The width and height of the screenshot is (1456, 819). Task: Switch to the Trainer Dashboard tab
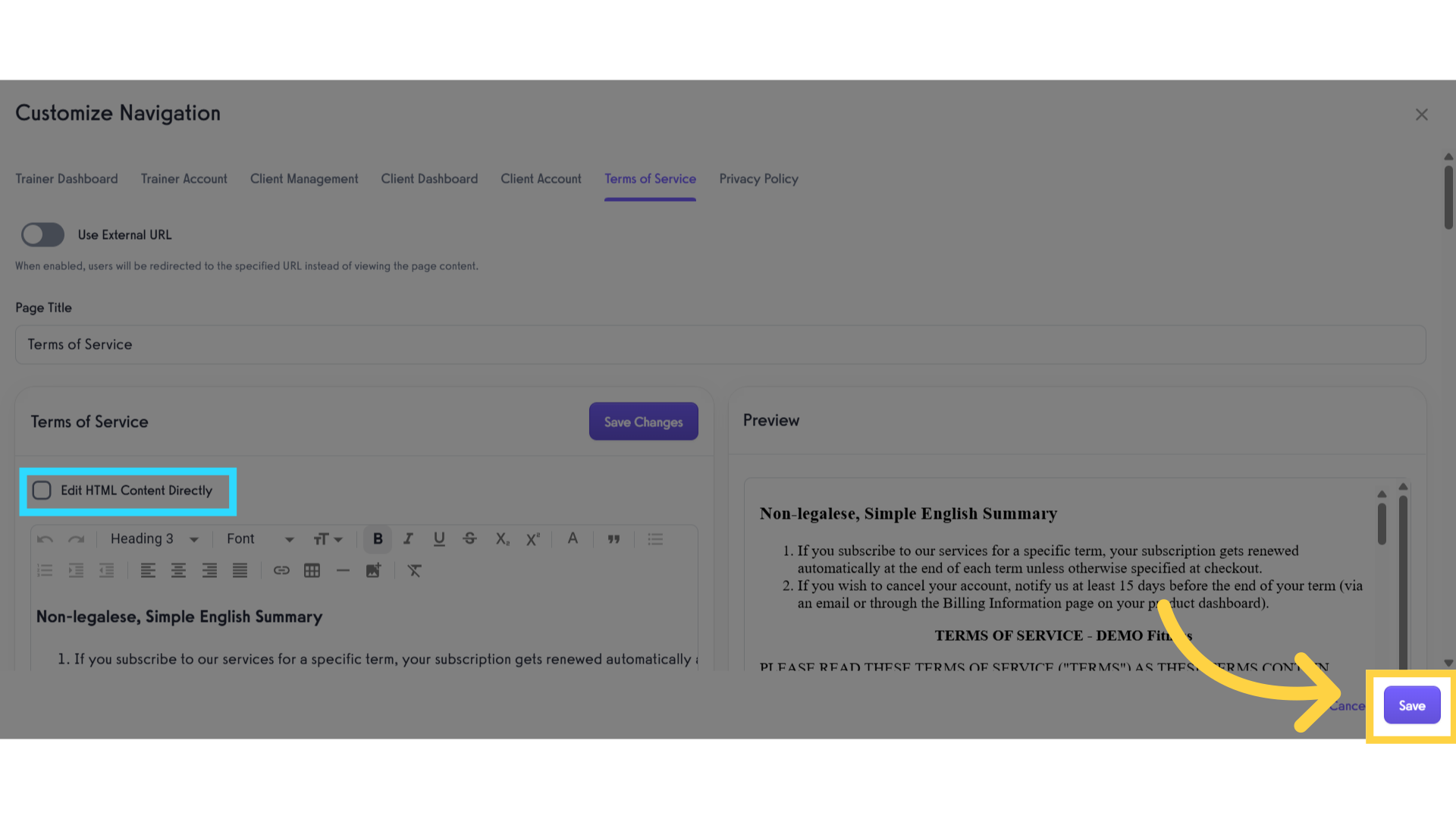(x=67, y=179)
